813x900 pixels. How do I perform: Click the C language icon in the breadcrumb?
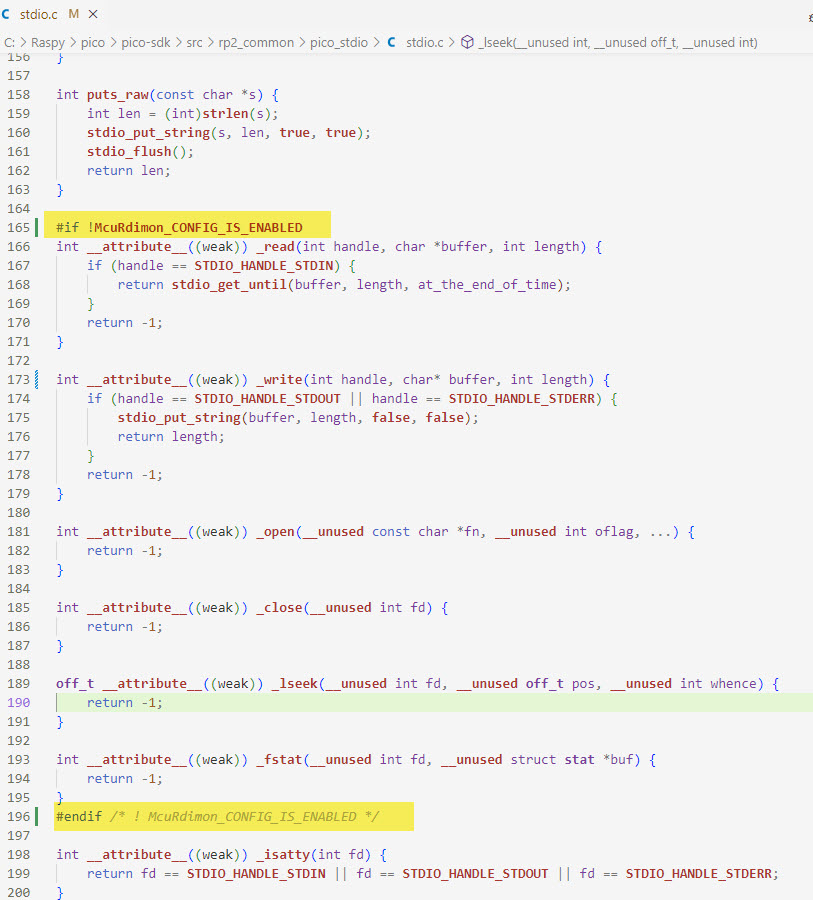[392, 42]
